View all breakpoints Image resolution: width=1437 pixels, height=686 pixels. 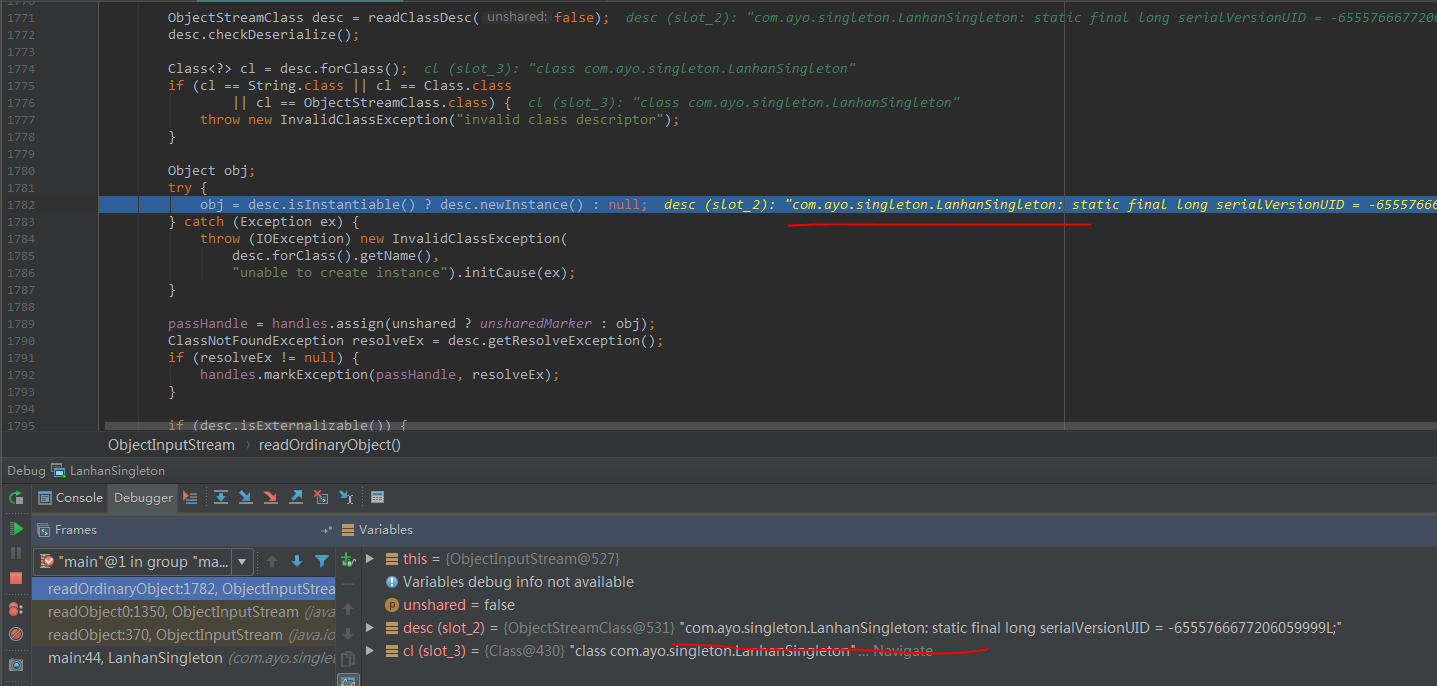point(16,608)
